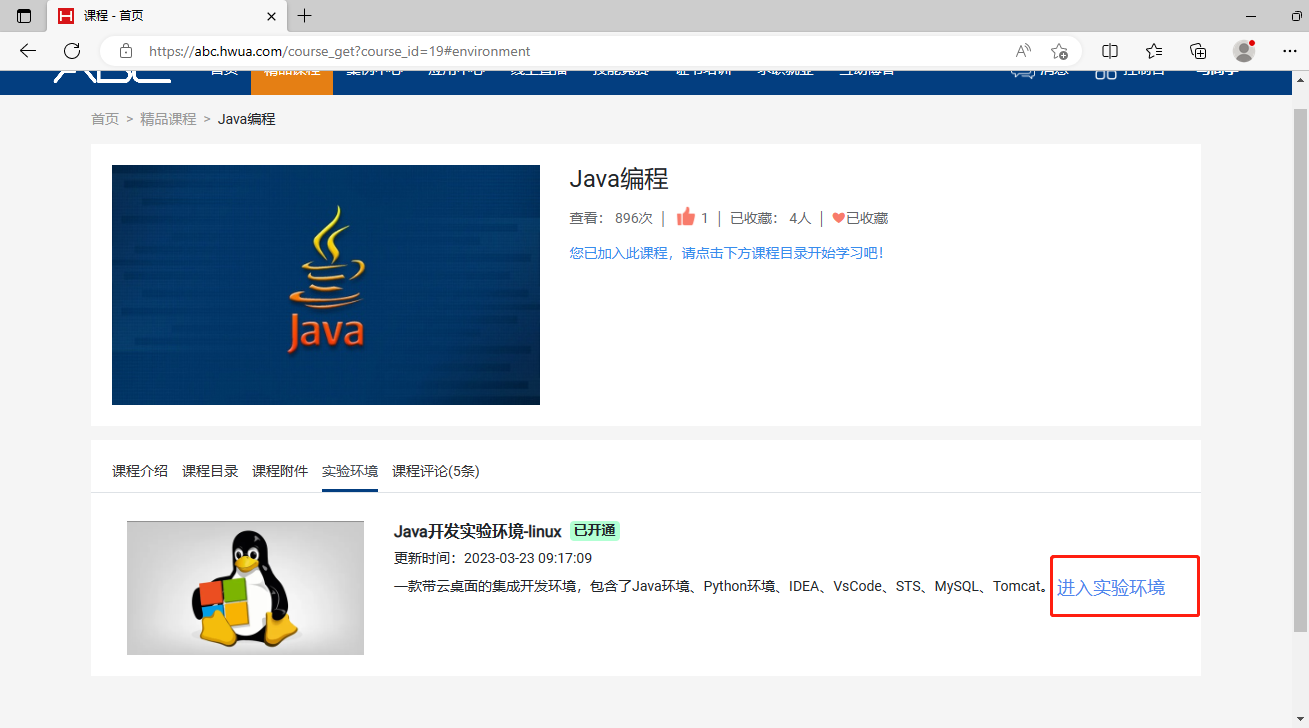Screen dimensions: 1309x728
Task: Click the heart 已收藏 favorite icon
Action: pos(838,218)
